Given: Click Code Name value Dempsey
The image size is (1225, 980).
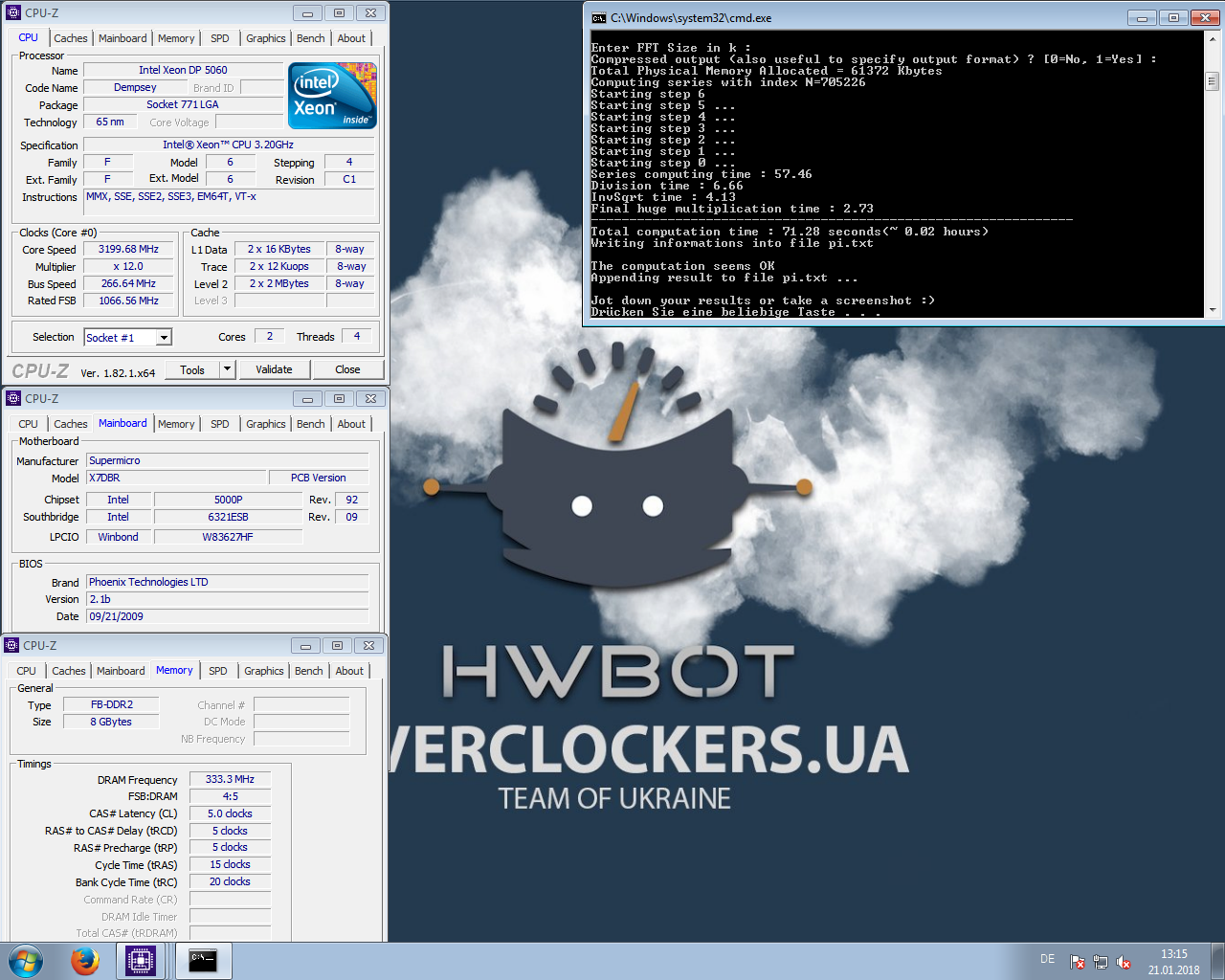Looking at the screenshot, I should [135, 87].
